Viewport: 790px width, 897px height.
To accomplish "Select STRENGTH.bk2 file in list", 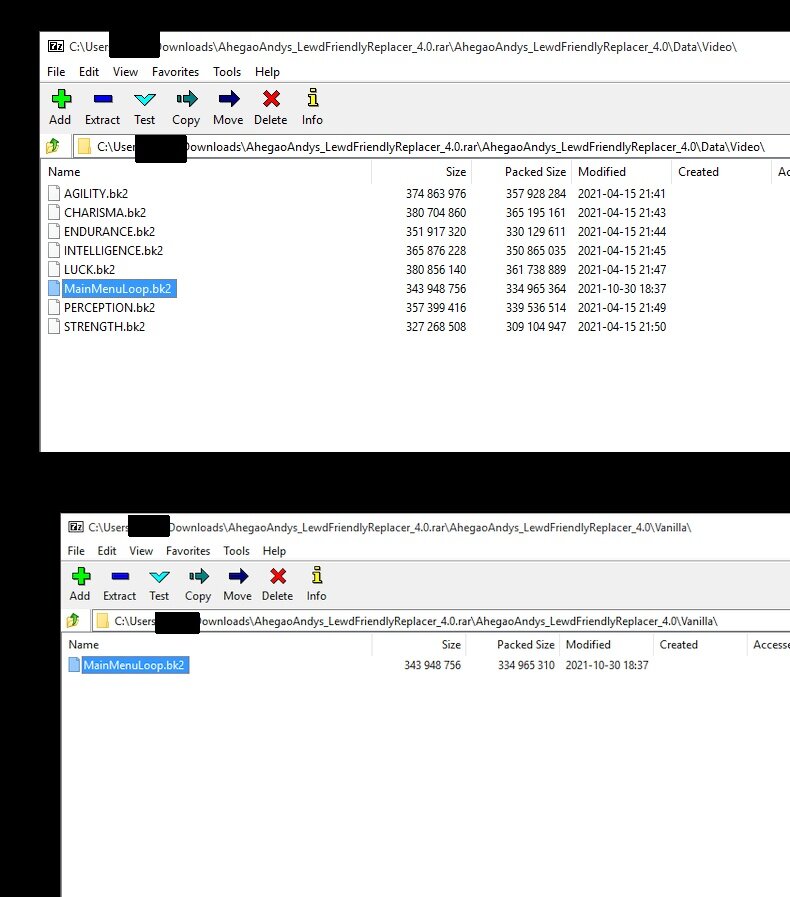I will [x=103, y=327].
